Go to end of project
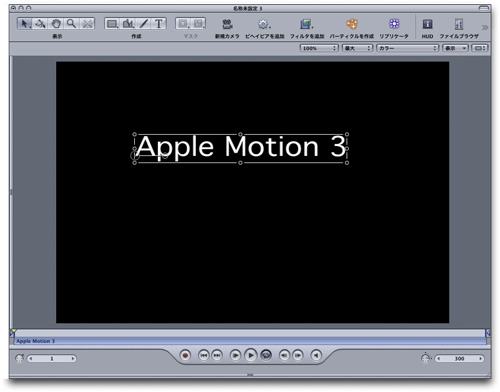 pos(217,355)
